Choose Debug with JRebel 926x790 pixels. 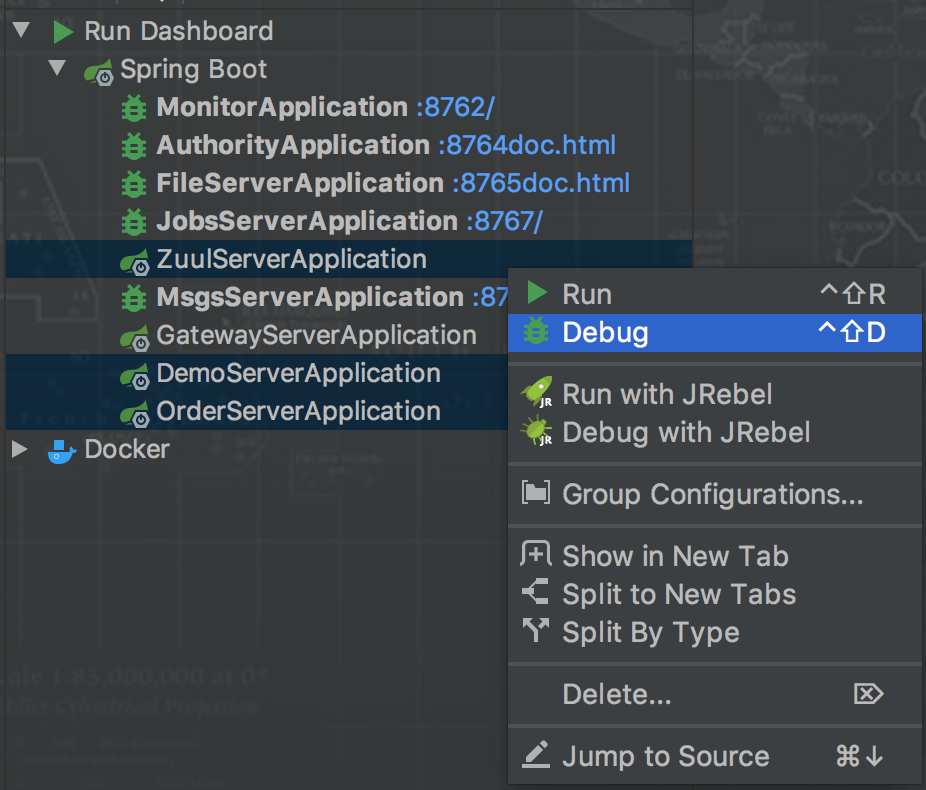click(x=715, y=432)
